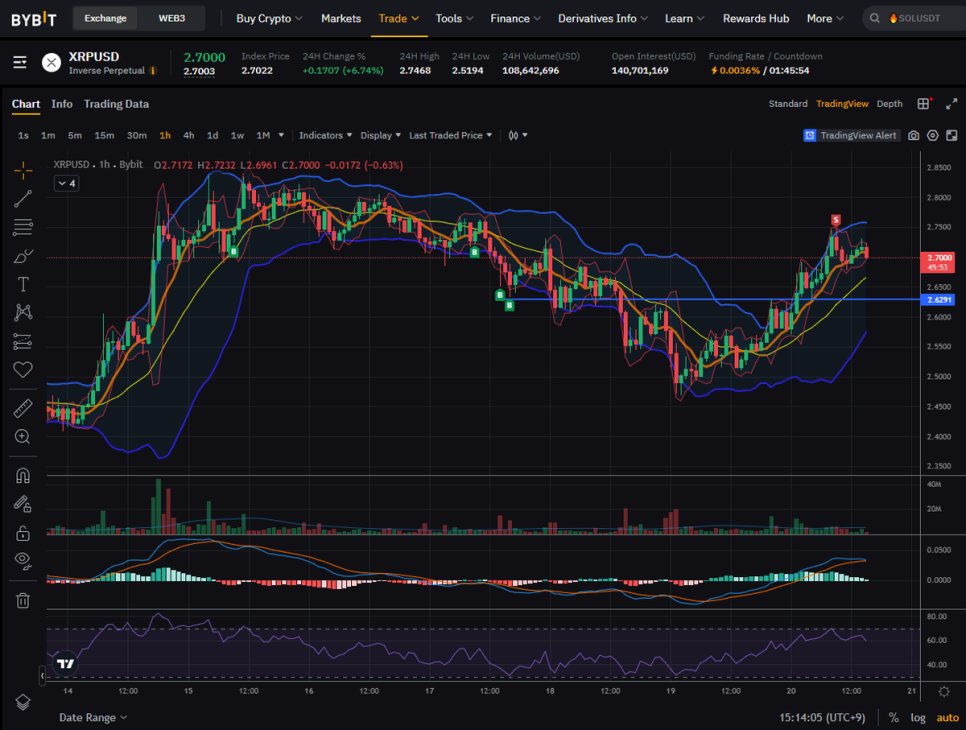Expand the chart panel with arrows icon
This screenshot has width=966, height=730.
[x=952, y=104]
